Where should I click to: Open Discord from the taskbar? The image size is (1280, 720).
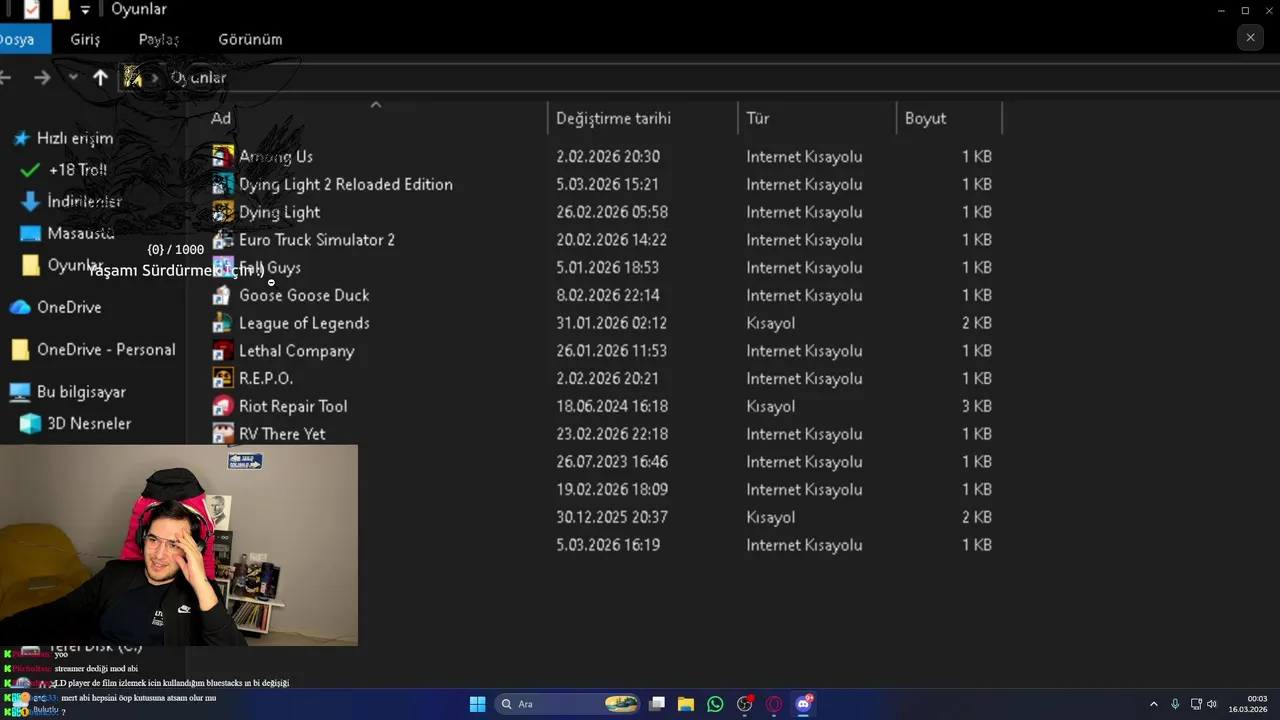pos(803,704)
